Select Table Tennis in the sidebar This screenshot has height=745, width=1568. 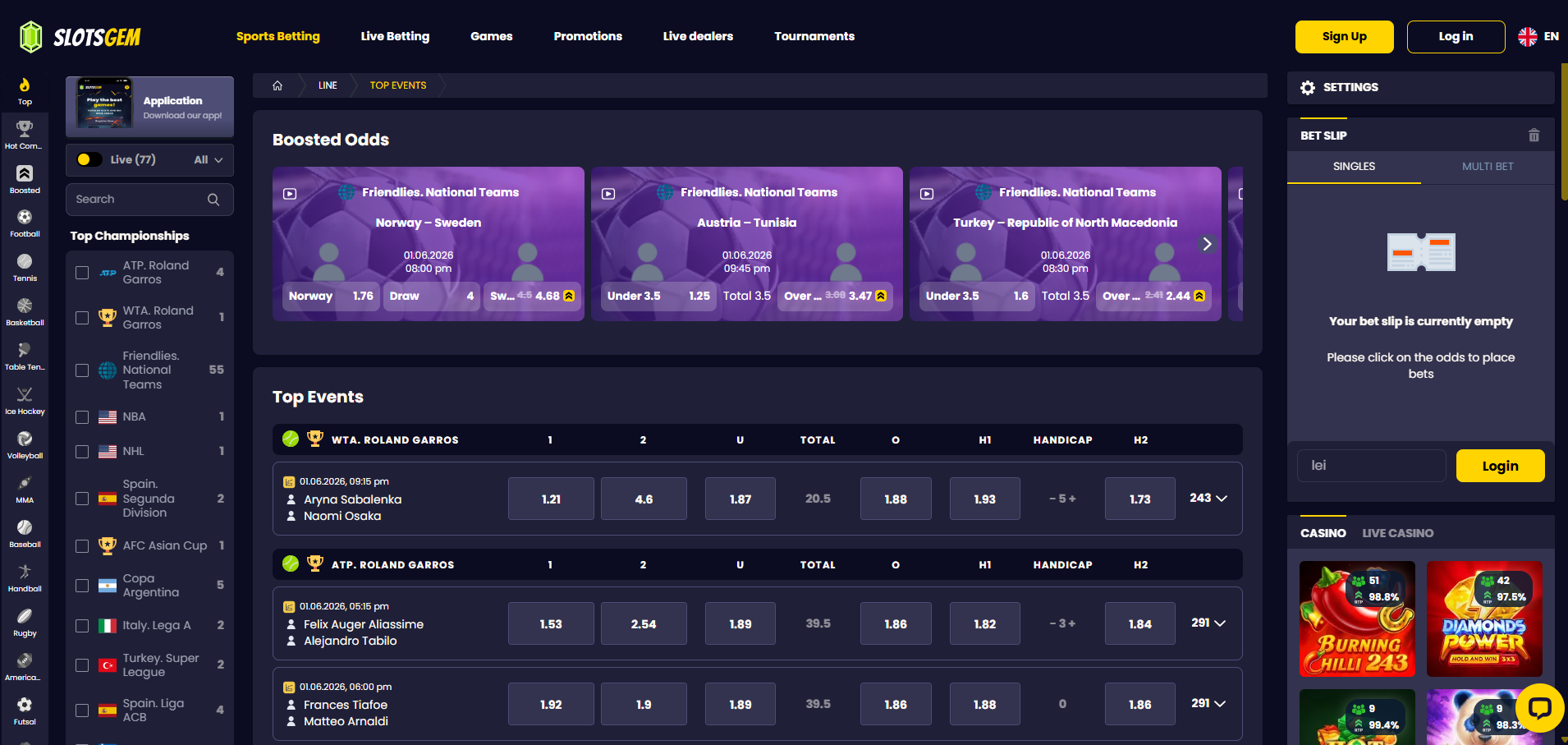25,356
